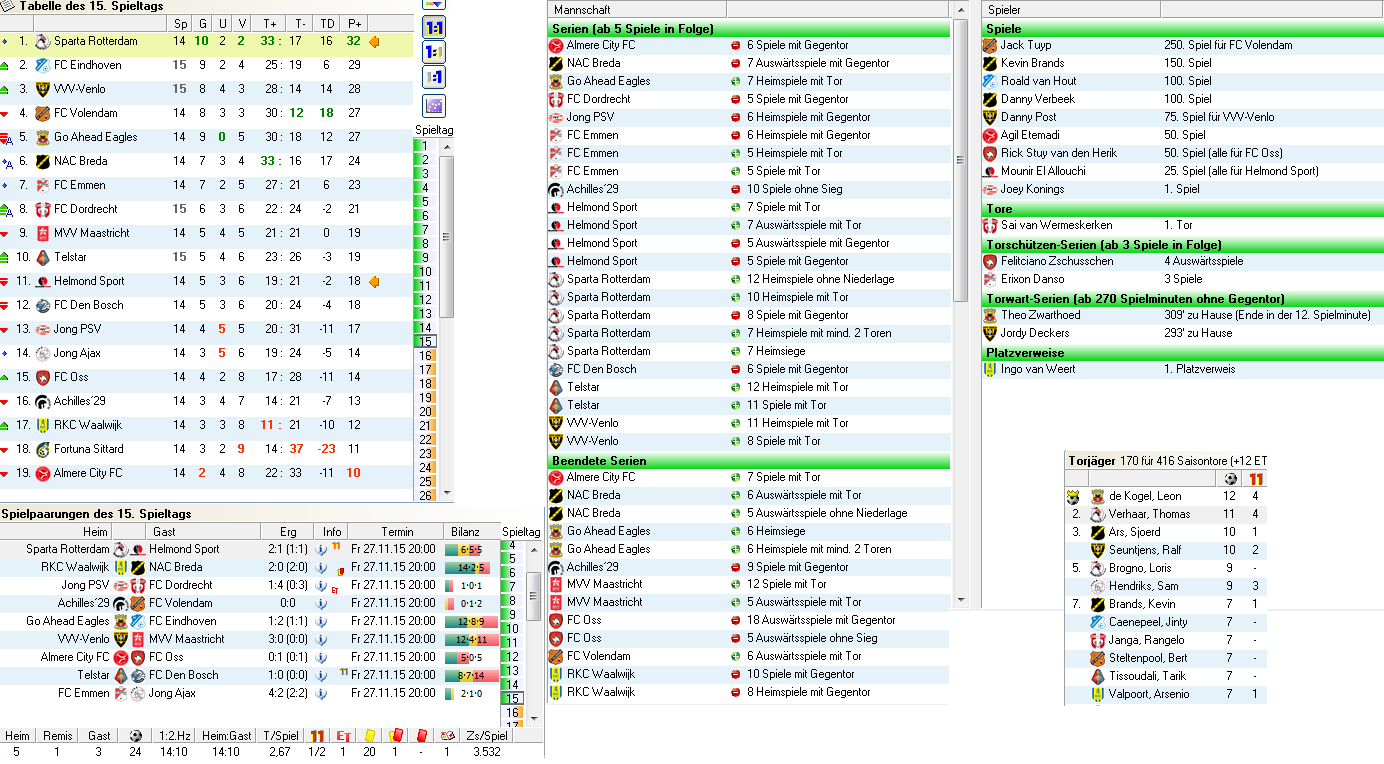Open info icon for Achilles'29 vs FC Volendam
The height and width of the screenshot is (764, 1384).
[x=320, y=603]
